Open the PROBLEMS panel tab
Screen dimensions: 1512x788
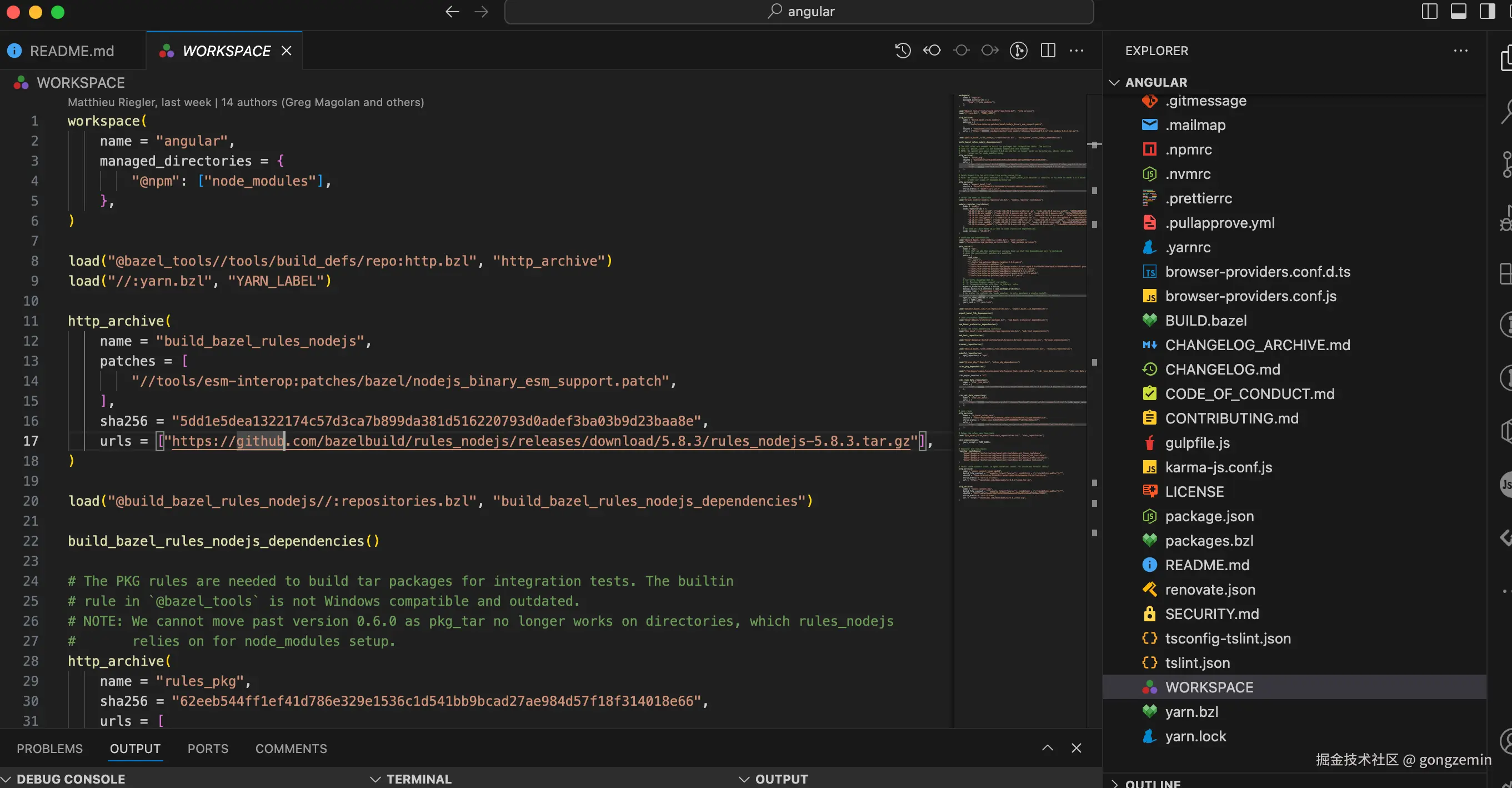coord(49,748)
